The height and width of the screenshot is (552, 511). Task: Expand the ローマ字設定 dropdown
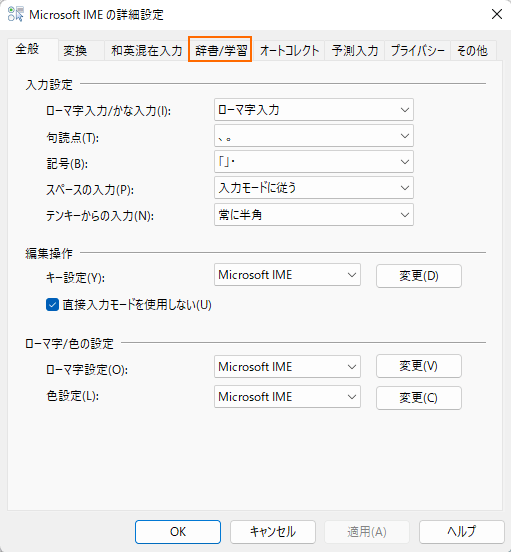287,367
